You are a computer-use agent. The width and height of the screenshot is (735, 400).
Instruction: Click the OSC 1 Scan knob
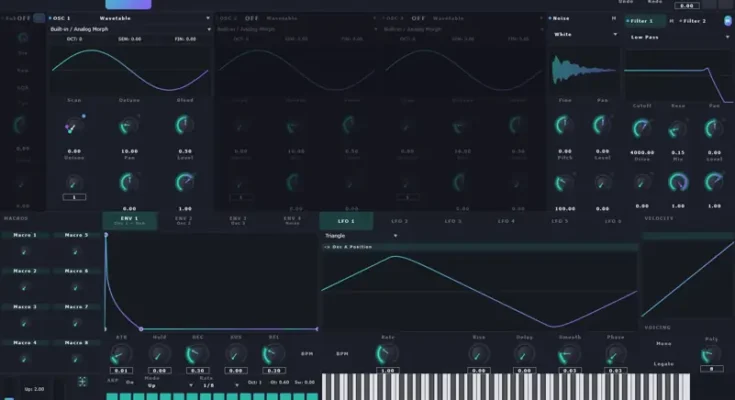pos(73,127)
